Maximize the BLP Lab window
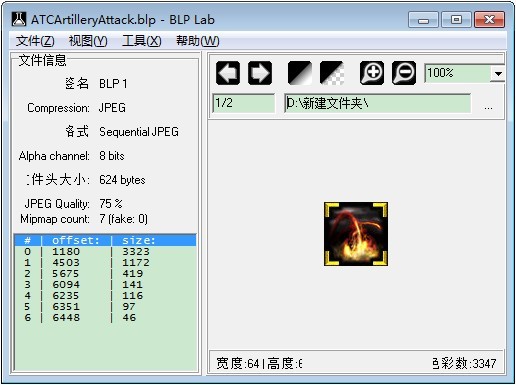 tap(456, 20)
